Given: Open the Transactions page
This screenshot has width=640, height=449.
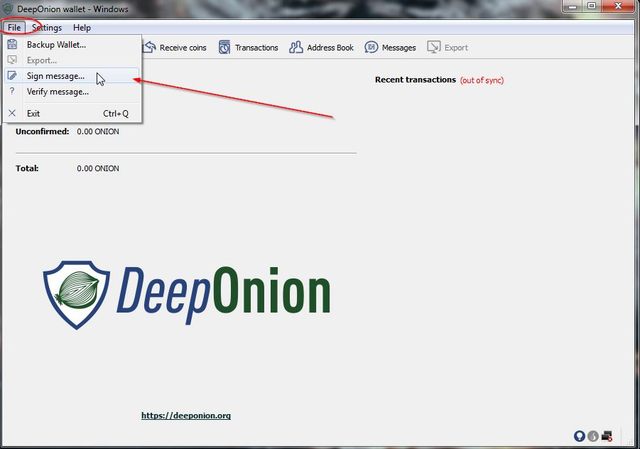Looking at the screenshot, I should click(249, 48).
